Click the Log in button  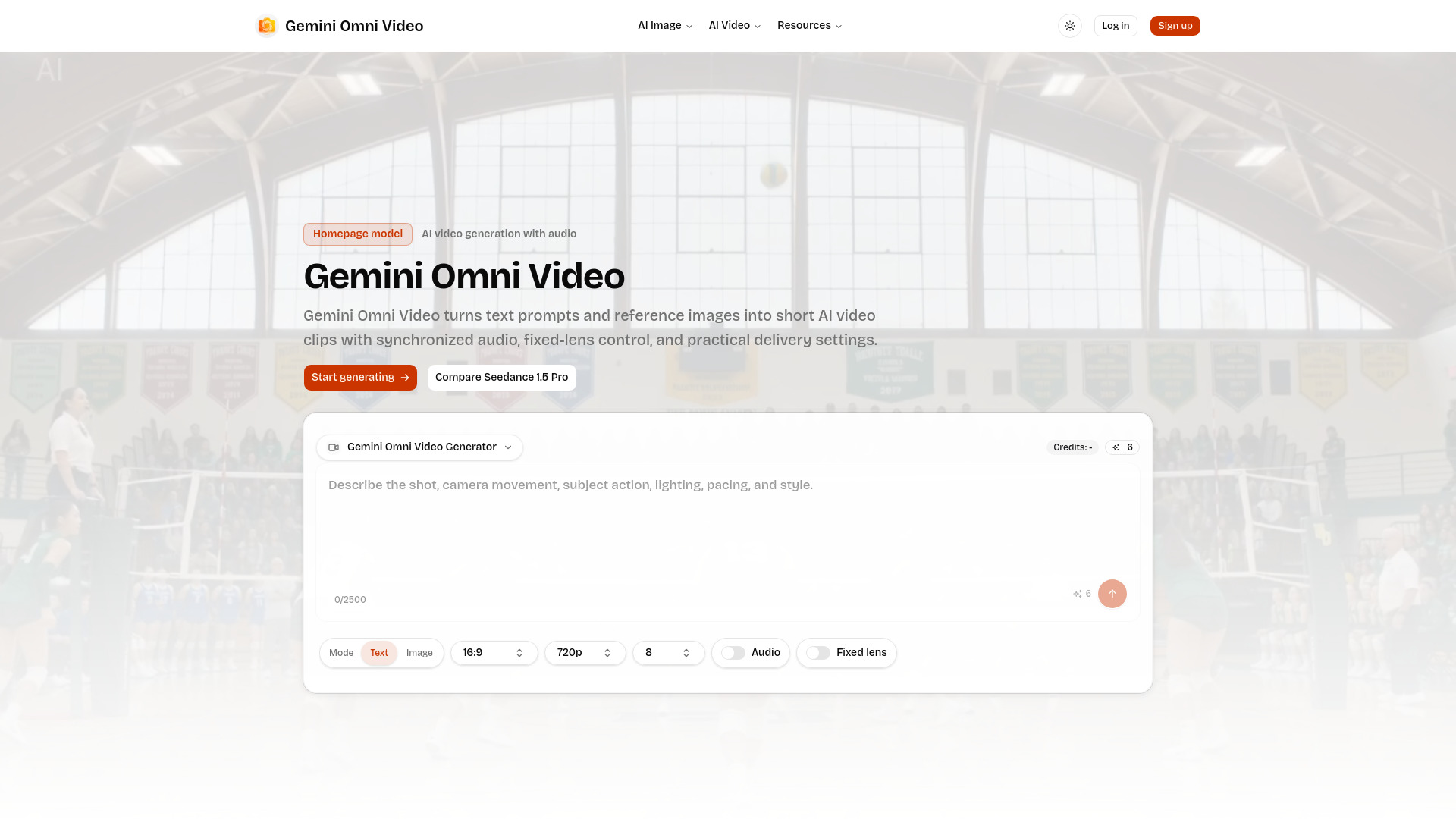click(x=1116, y=26)
